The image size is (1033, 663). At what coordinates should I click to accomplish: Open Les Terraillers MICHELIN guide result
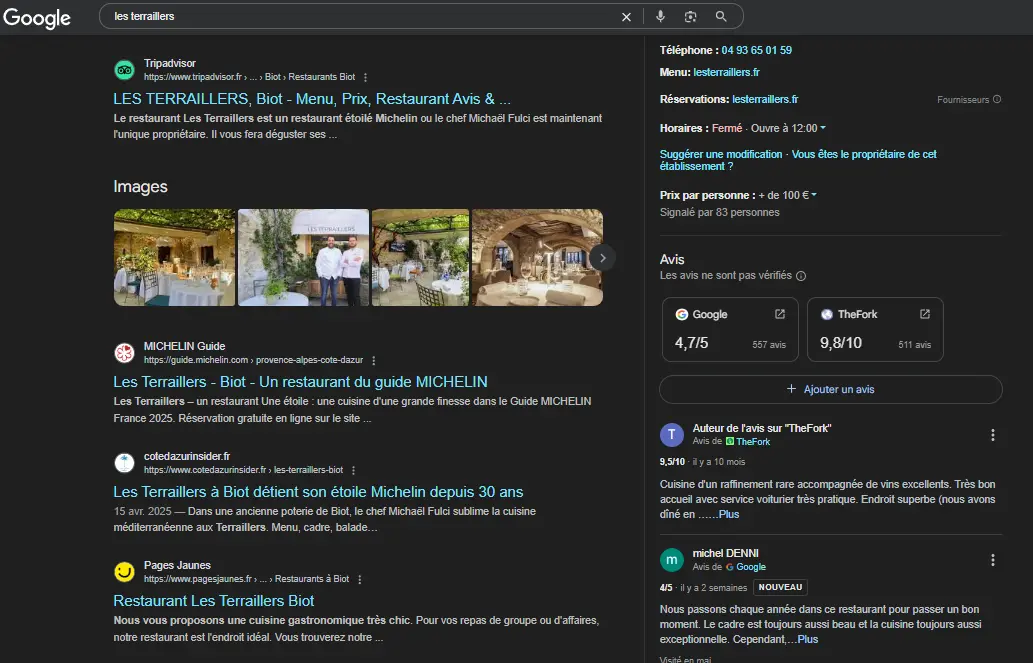300,382
